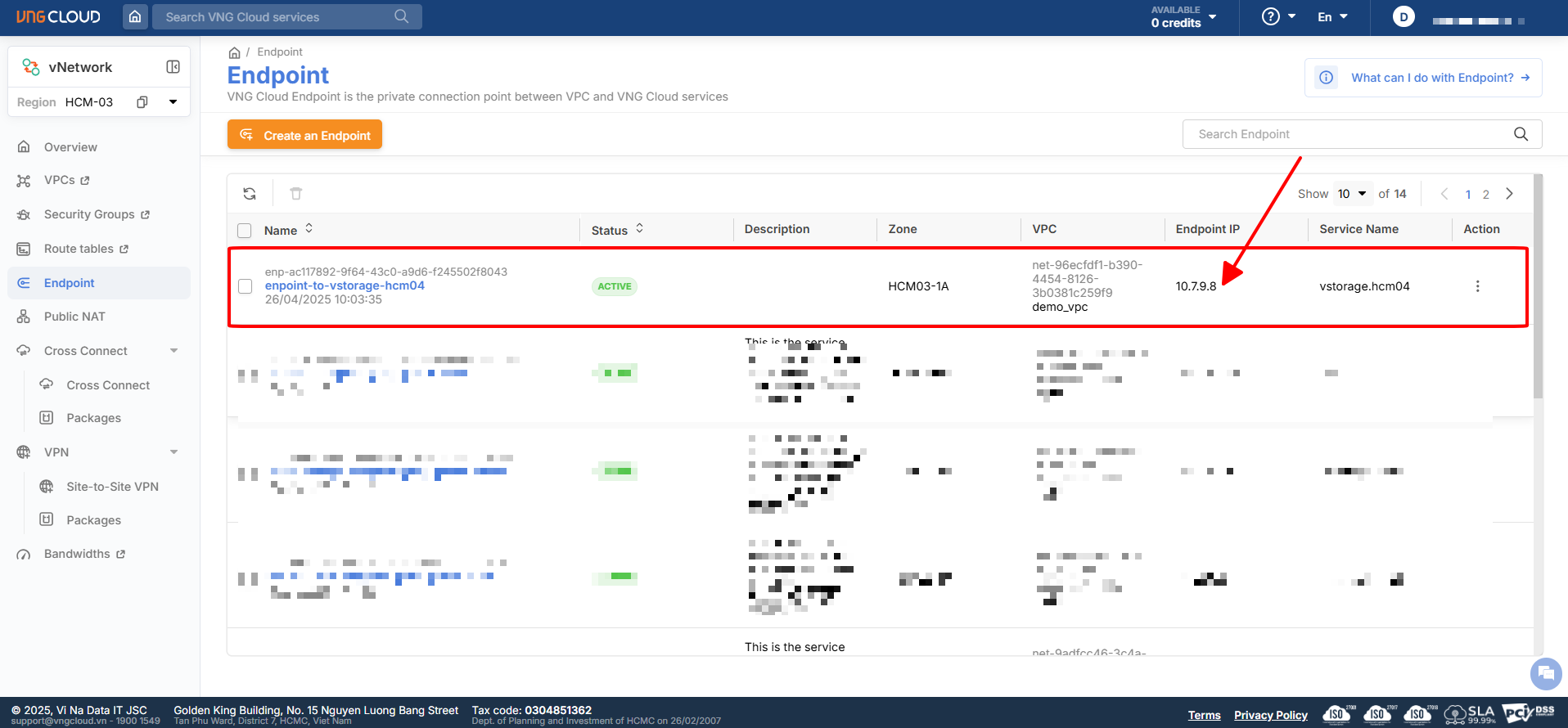Select the enpoint-to-vstorage-hcm04 row checkbox

point(245,286)
